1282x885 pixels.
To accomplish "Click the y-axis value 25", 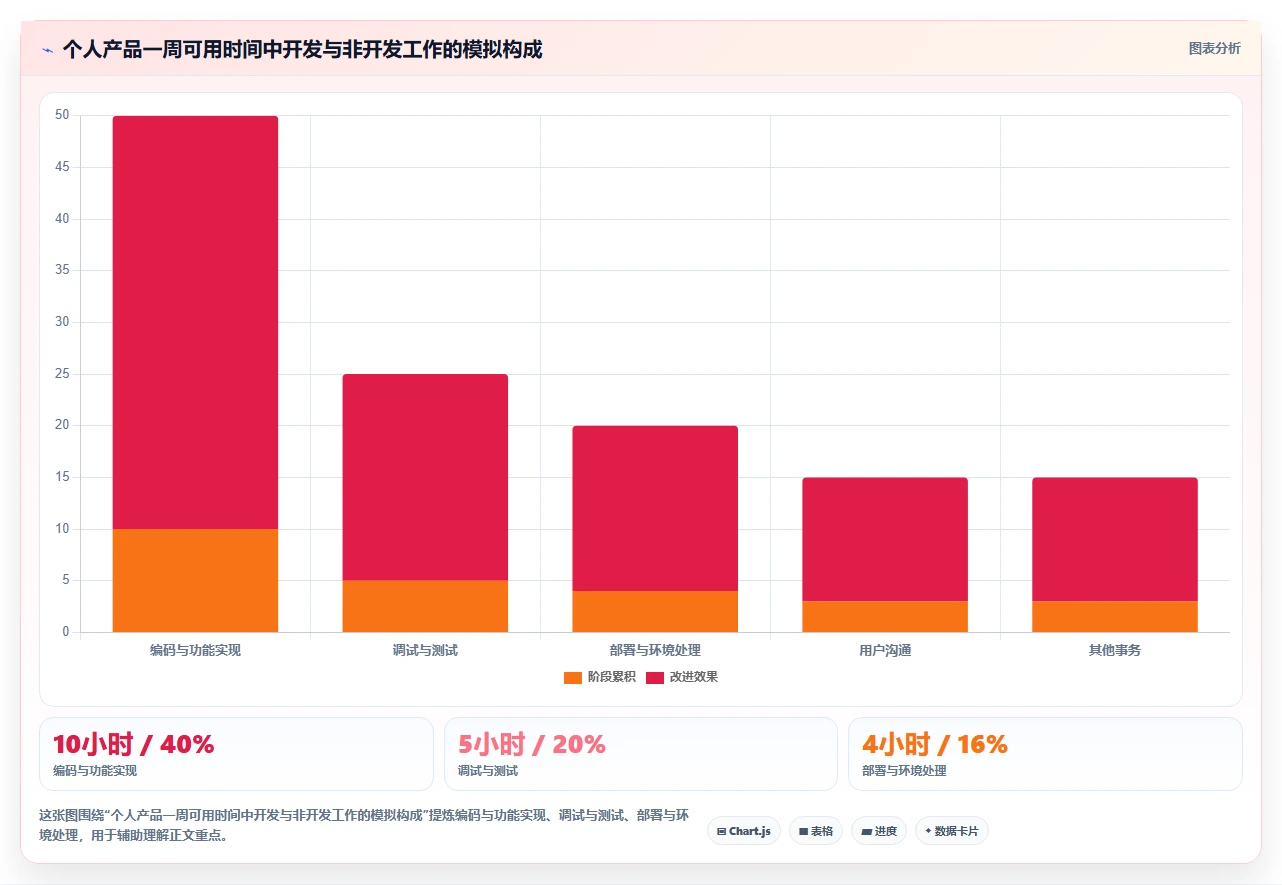I will 62,374.
